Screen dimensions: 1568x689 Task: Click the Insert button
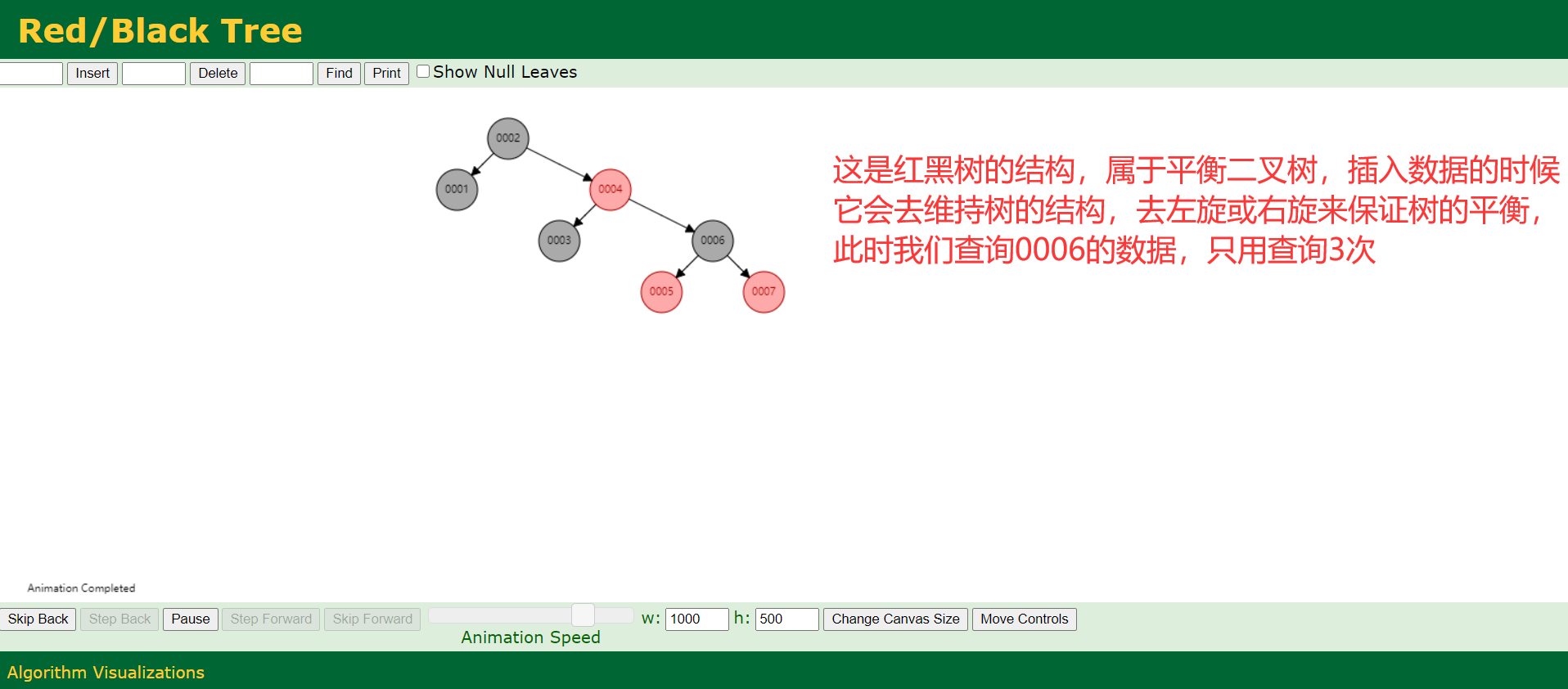[x=92, y=74]
